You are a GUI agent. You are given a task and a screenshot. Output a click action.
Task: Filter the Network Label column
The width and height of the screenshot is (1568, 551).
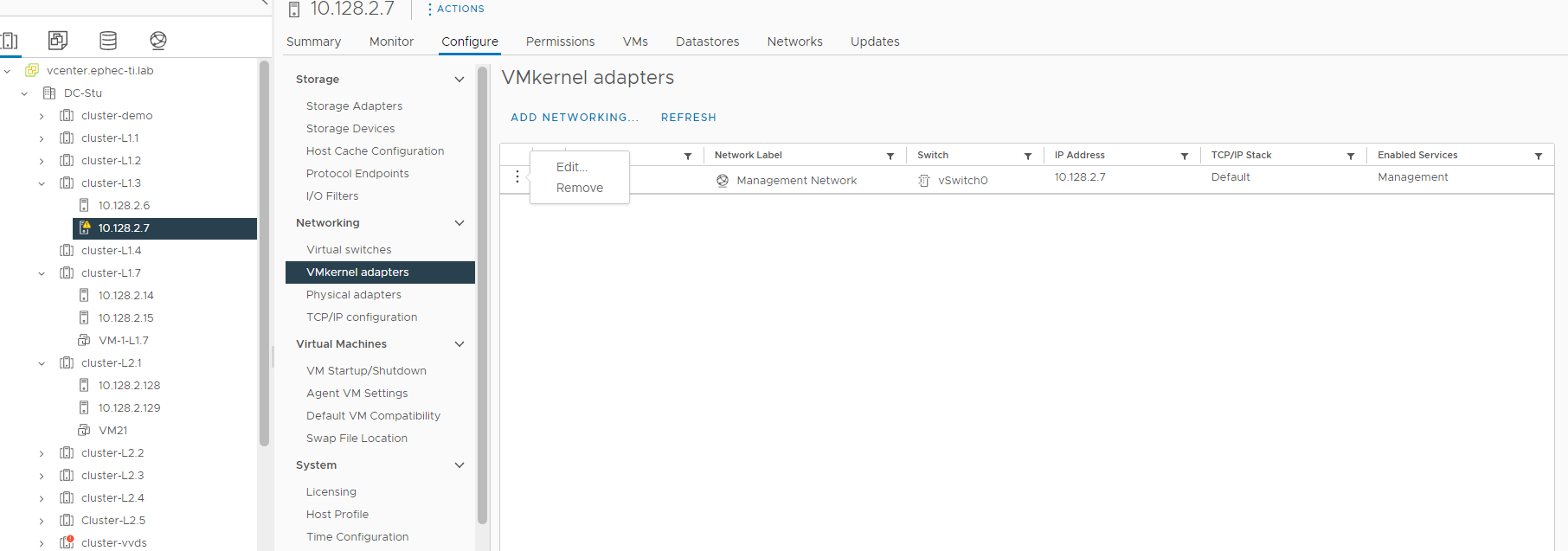(890, 156)
